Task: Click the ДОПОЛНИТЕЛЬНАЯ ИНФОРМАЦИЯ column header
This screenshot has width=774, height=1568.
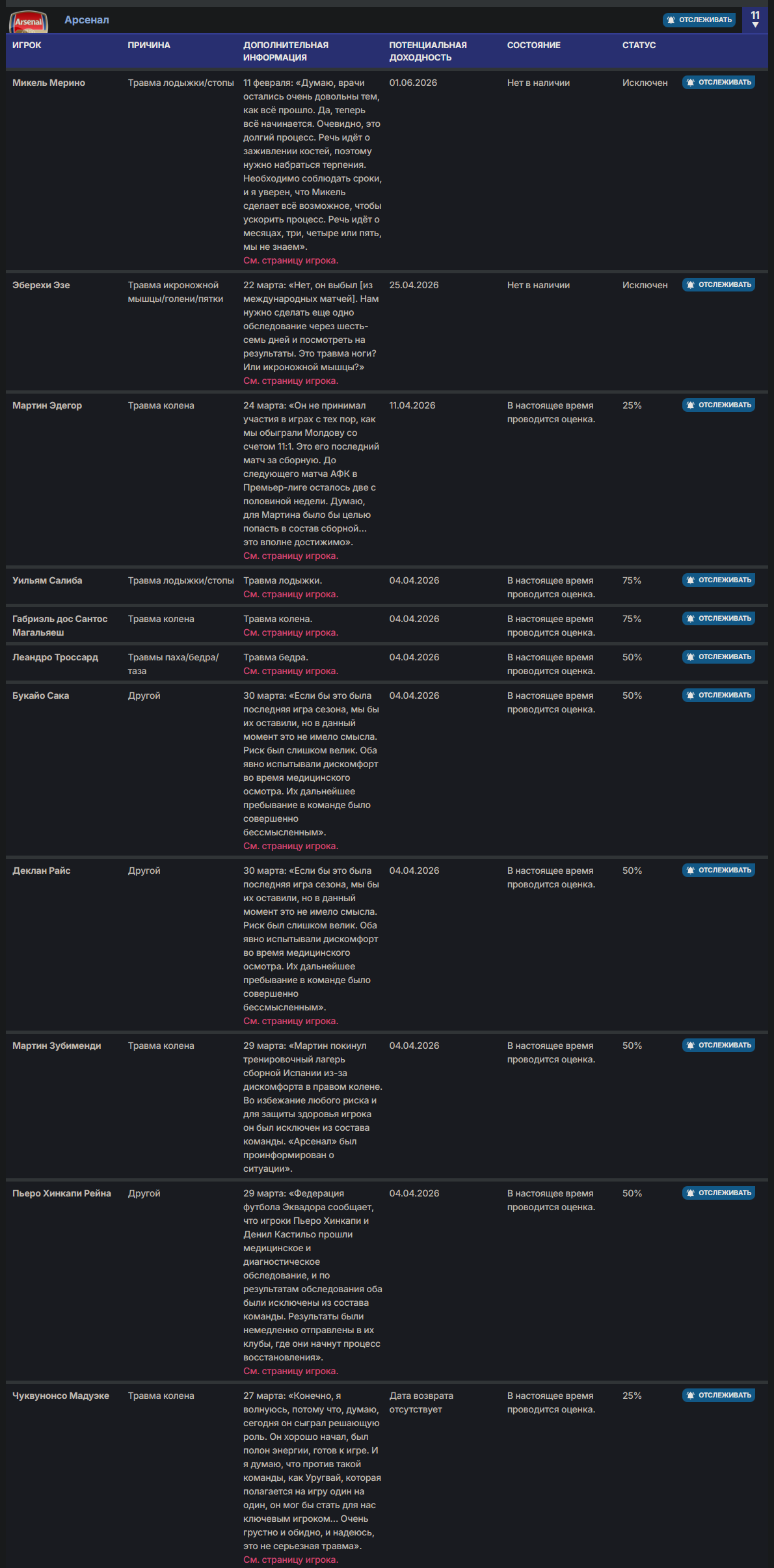Action: [x=286, y=51]
